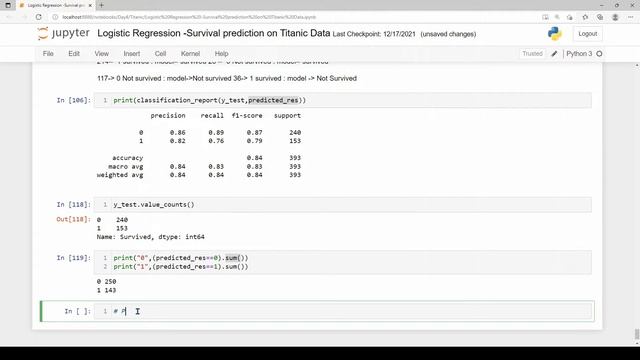Screen dimensions: 640x360
Task: Open a new browser tab with plus
Action: [101, 5]
